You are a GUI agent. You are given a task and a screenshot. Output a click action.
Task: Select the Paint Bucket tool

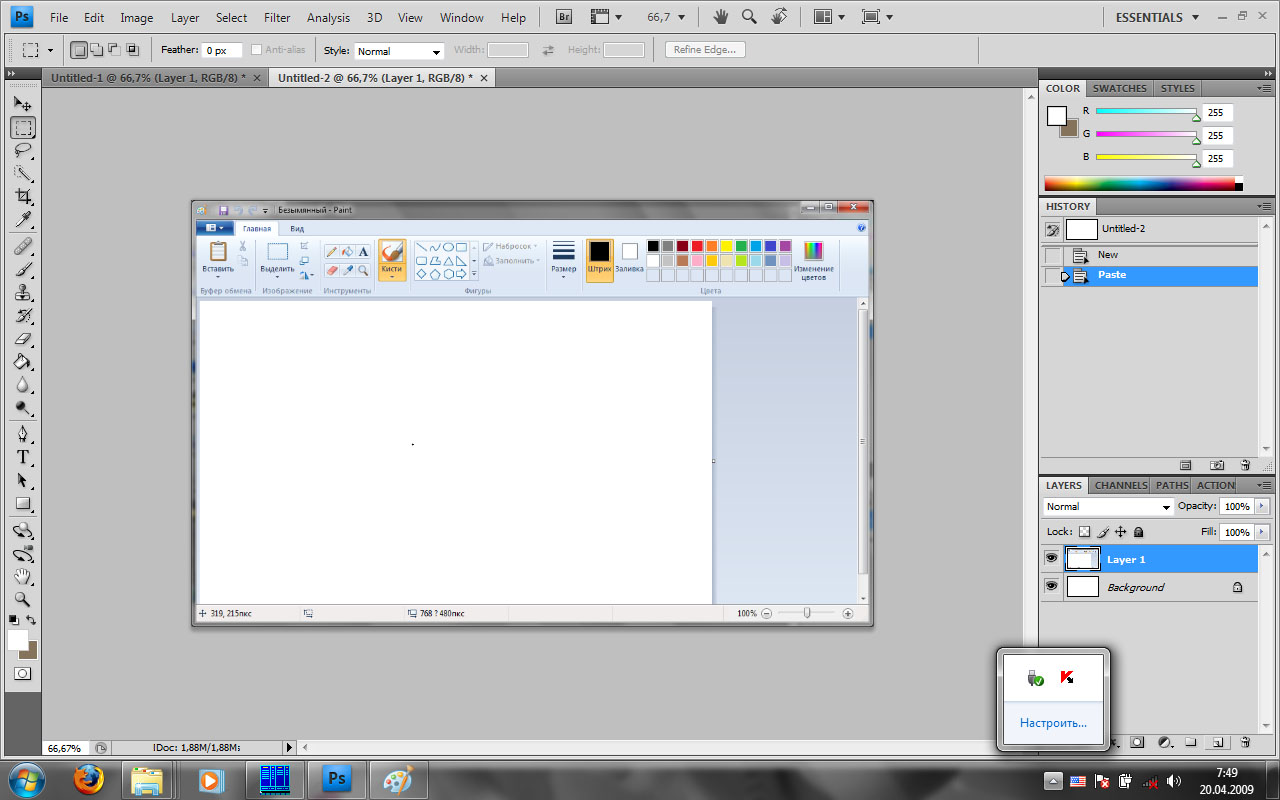click(23, 362)
